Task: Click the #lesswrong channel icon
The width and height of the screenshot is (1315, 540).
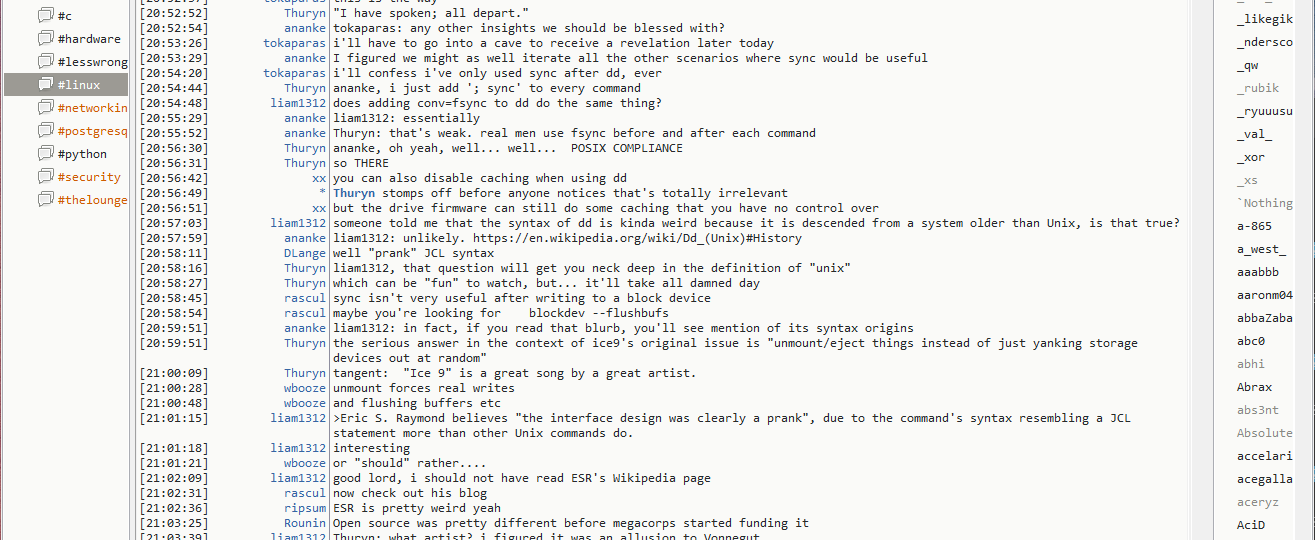Action: point(45,62)
